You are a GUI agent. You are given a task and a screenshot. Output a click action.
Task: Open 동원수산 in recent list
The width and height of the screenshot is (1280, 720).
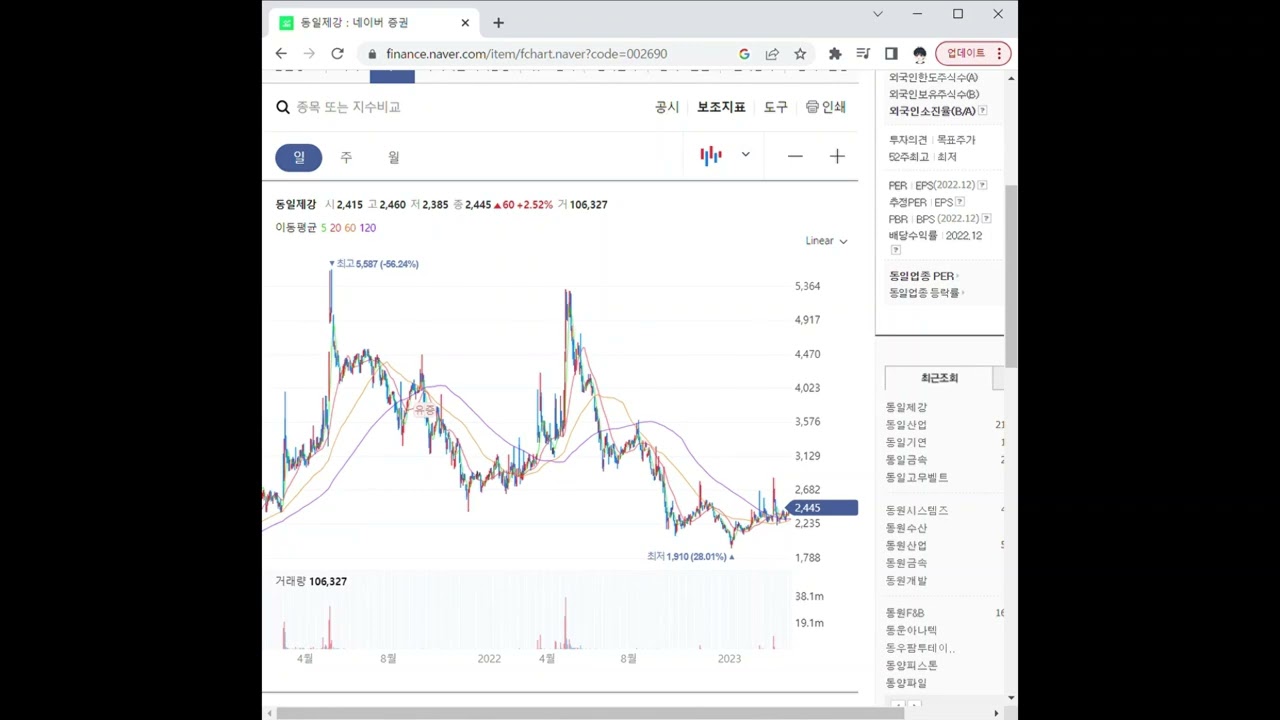(x=906, y=528)
